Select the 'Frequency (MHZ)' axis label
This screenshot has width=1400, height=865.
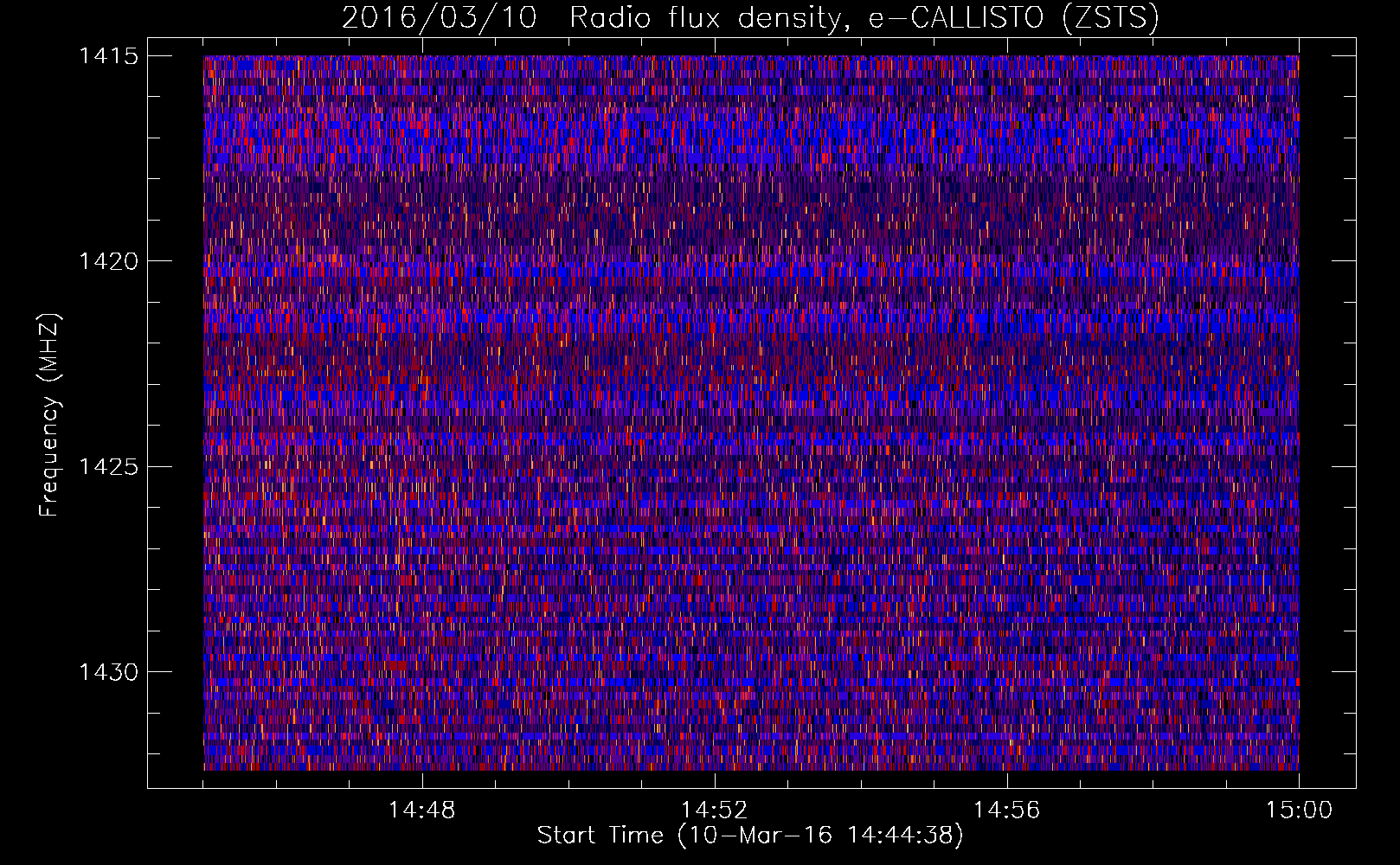[x=49, y=414]
